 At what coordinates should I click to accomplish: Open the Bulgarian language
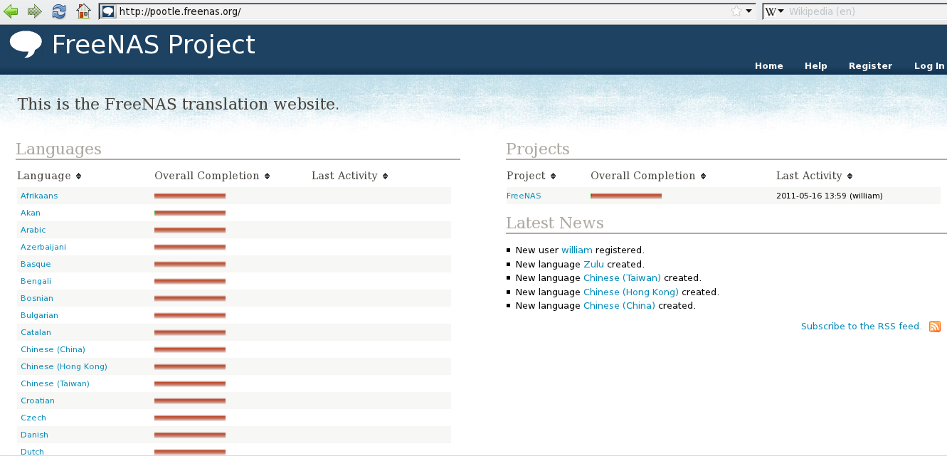click(39, 315)
